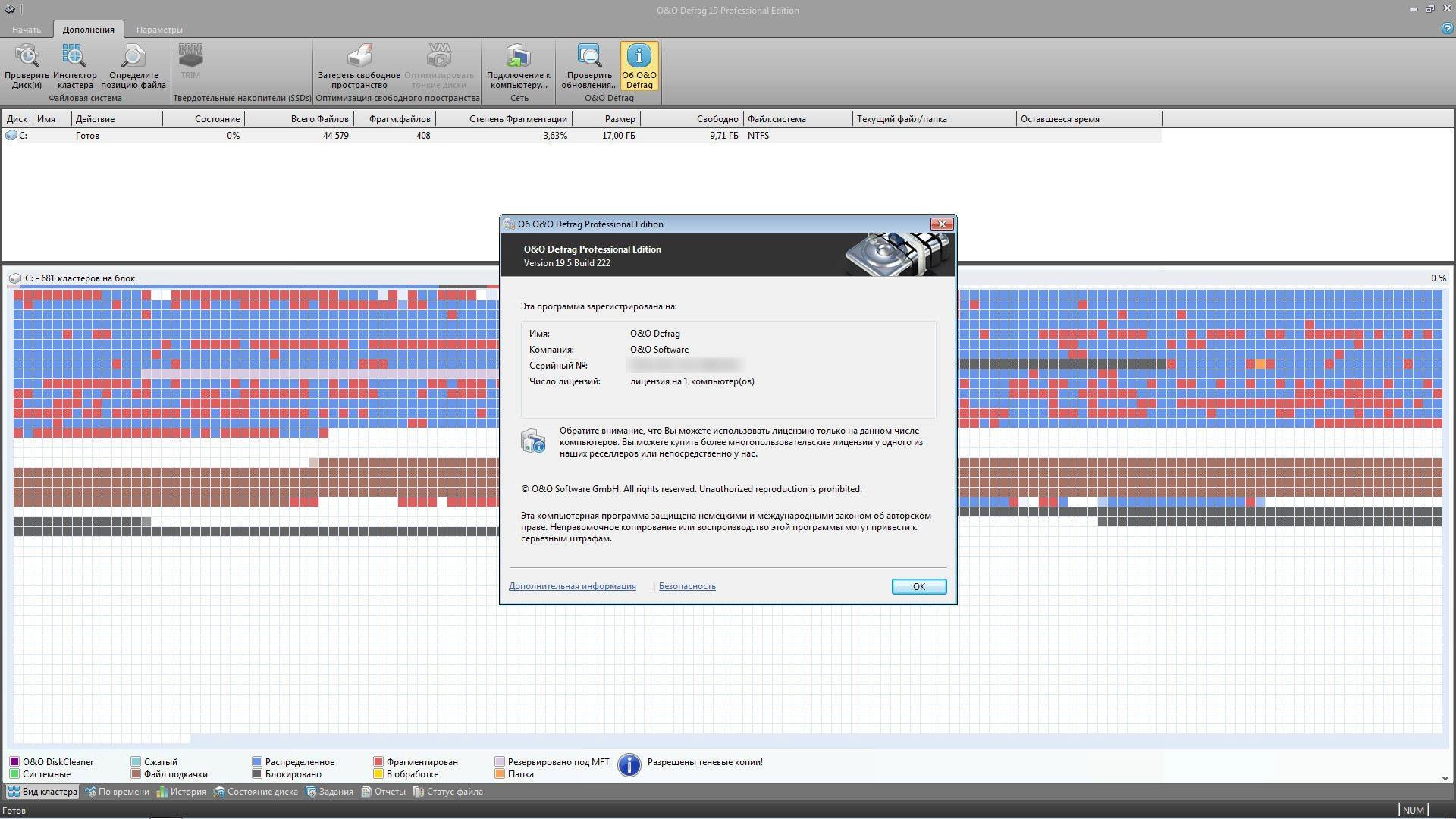Viewport: 1456px width, 819px height.
Task: Close the Об O&O Defrag dialog
Action: coord(942,224)
